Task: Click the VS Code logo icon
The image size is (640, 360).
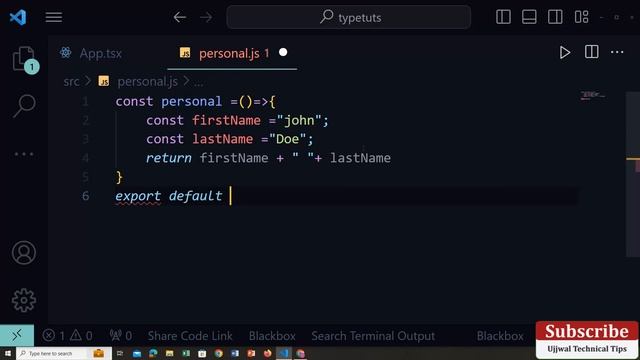Action: (x=18, y=17)
